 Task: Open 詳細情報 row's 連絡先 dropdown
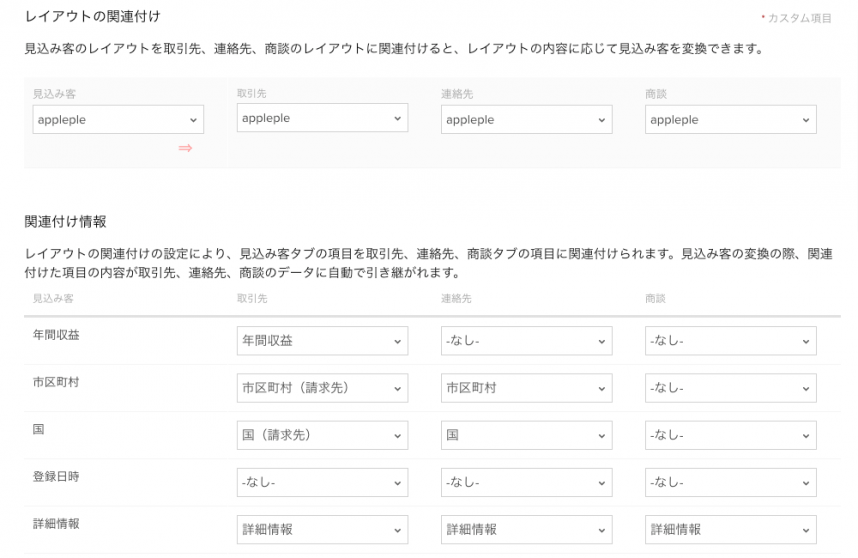click(526, 529)
